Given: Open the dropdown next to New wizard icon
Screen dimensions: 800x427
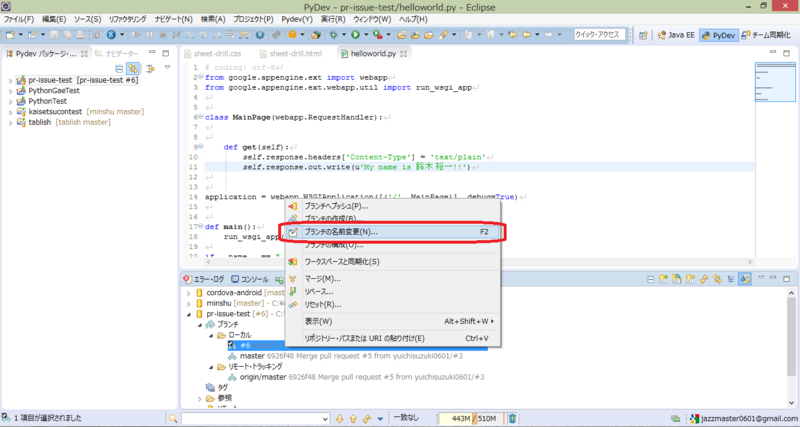Looking at the screenshot, I should [20, 35].
